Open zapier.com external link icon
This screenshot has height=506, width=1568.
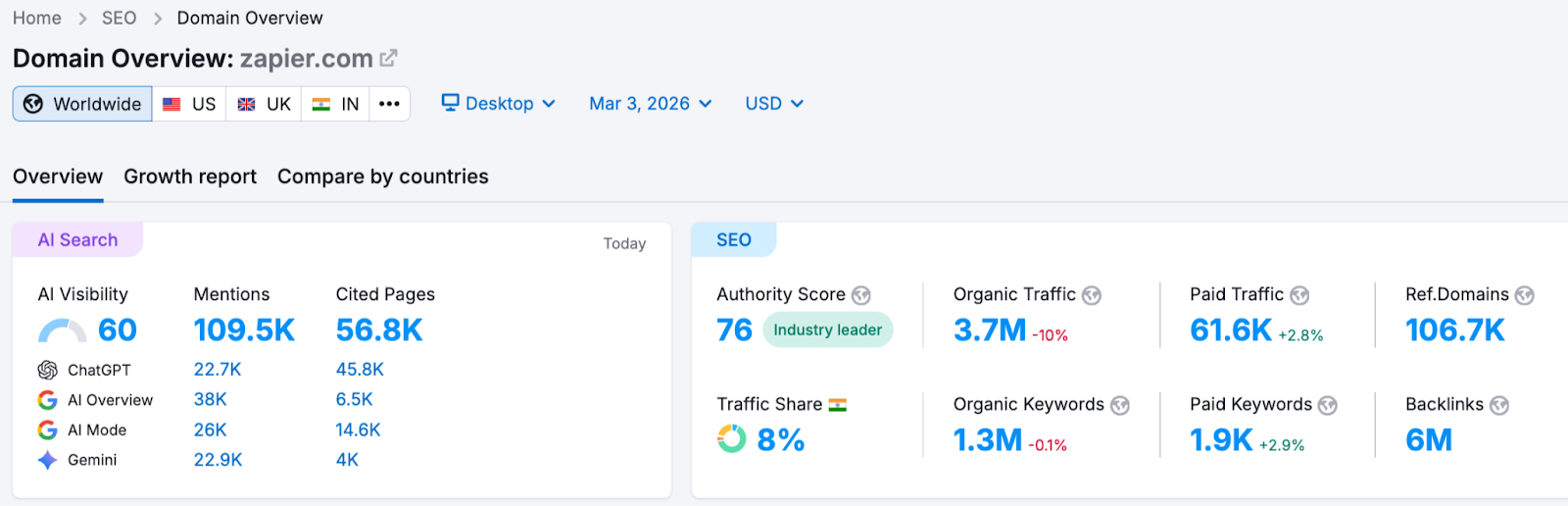[388, 58]
